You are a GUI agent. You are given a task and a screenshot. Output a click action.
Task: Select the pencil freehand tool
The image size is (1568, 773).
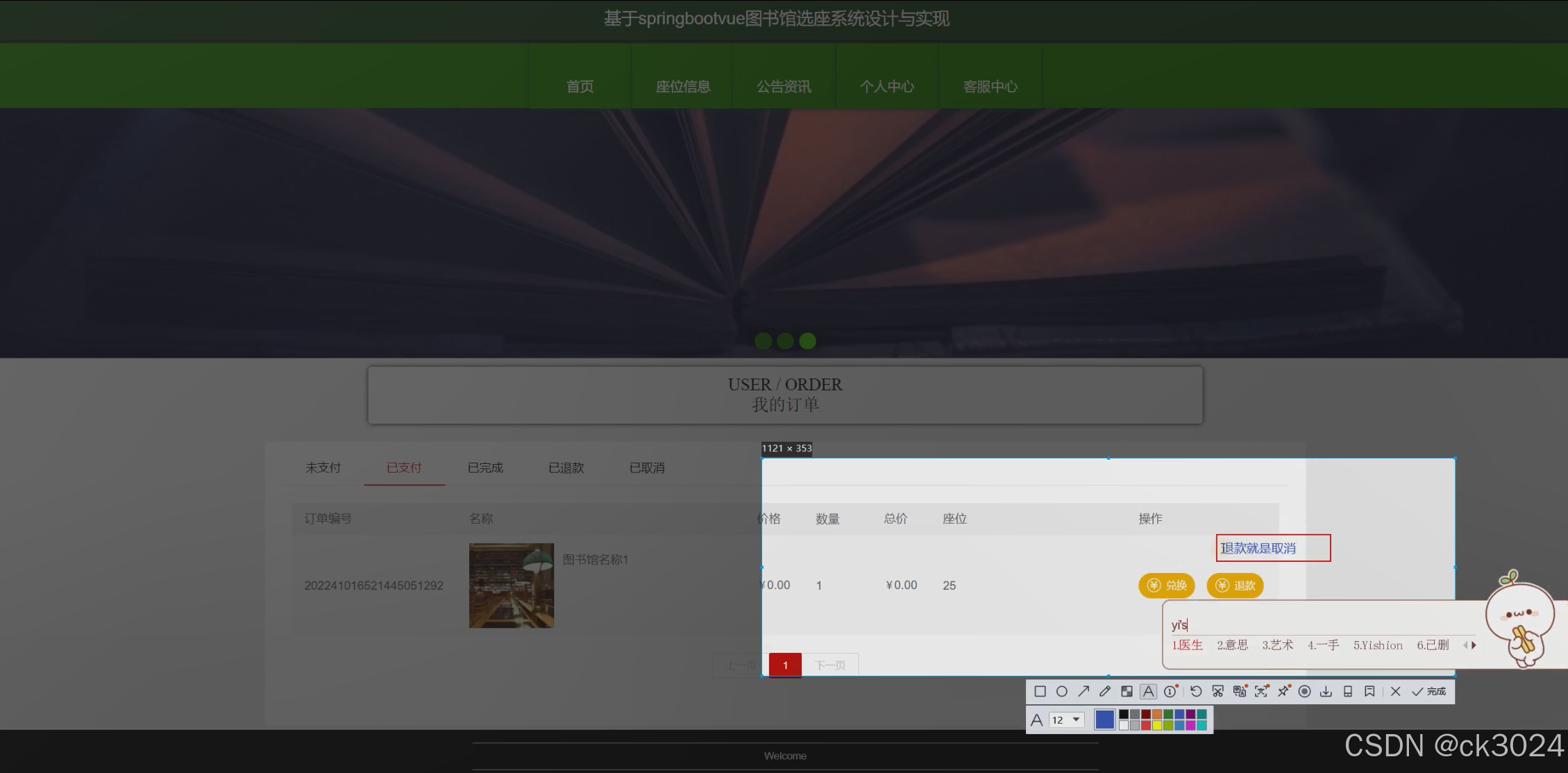coord(1105,691)
